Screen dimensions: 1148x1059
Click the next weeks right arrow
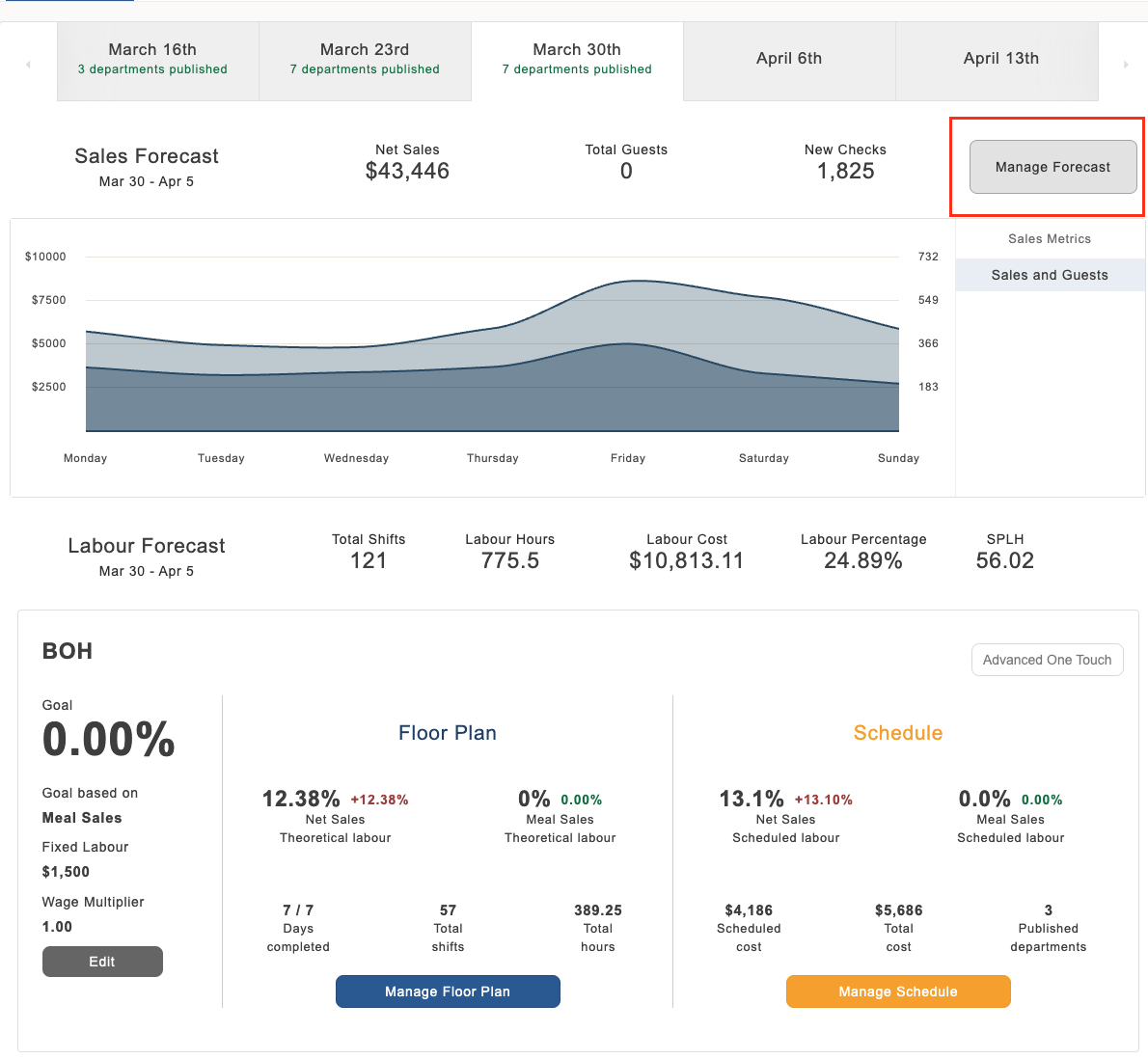tap(1125, 66)
